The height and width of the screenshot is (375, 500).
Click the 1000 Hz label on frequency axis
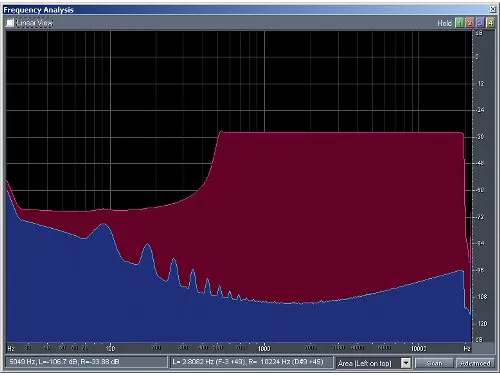point(264,348)
